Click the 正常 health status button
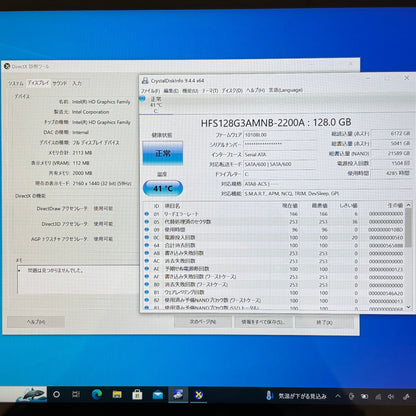Viewport: 416px width, 416px height. [x=163, y=153]
